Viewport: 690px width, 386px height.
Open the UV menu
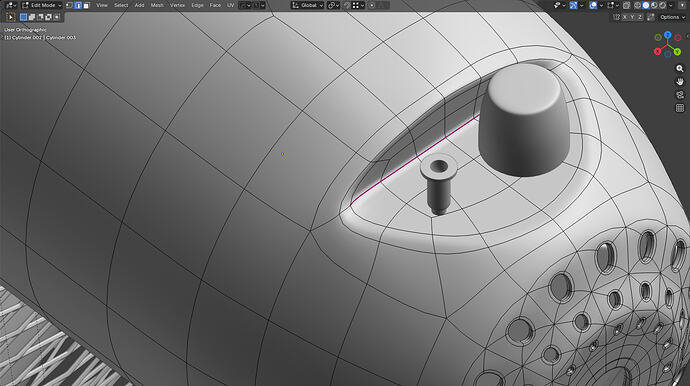[231, 5]
